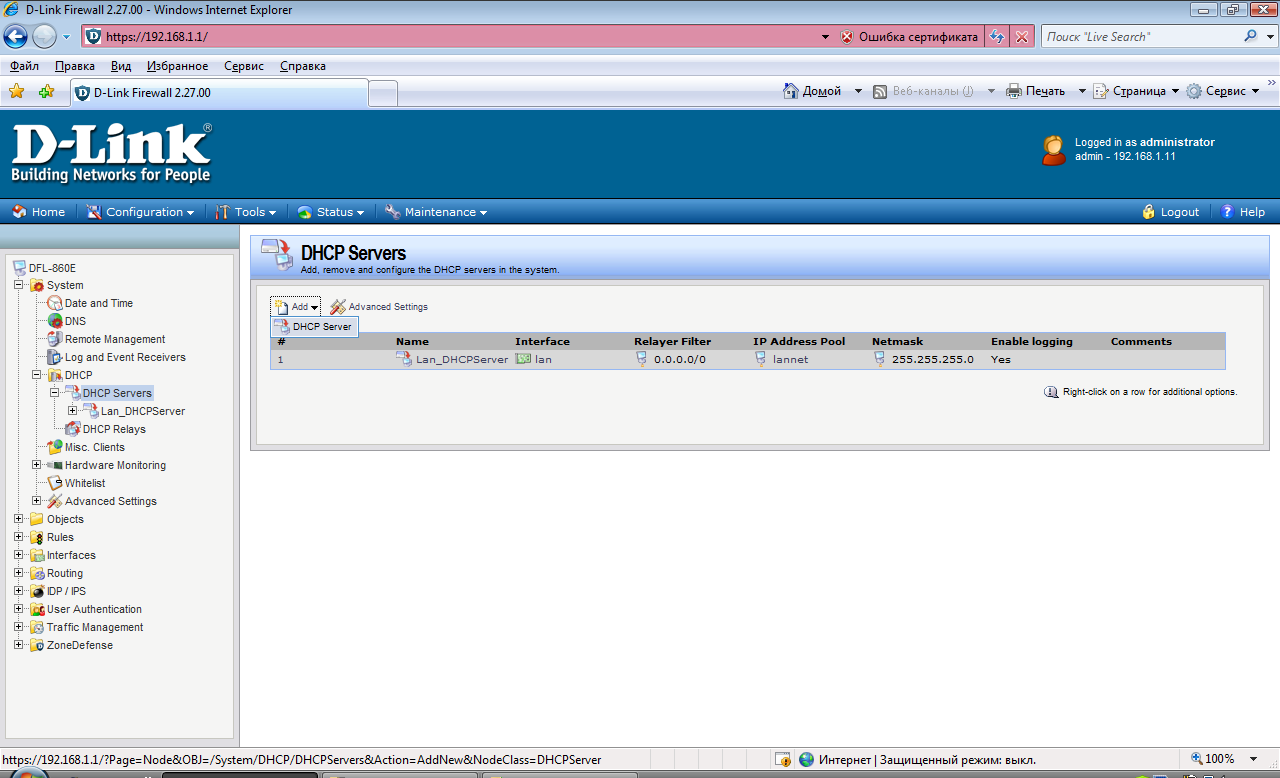Click the Live Search input box

[1141, 37]
